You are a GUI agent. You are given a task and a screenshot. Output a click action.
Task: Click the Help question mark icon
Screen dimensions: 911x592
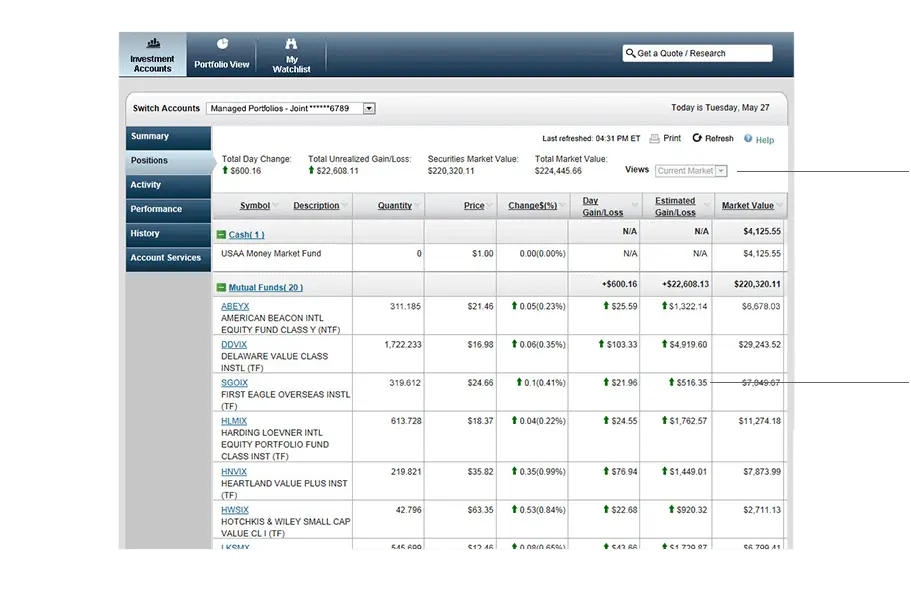(748, 138)
